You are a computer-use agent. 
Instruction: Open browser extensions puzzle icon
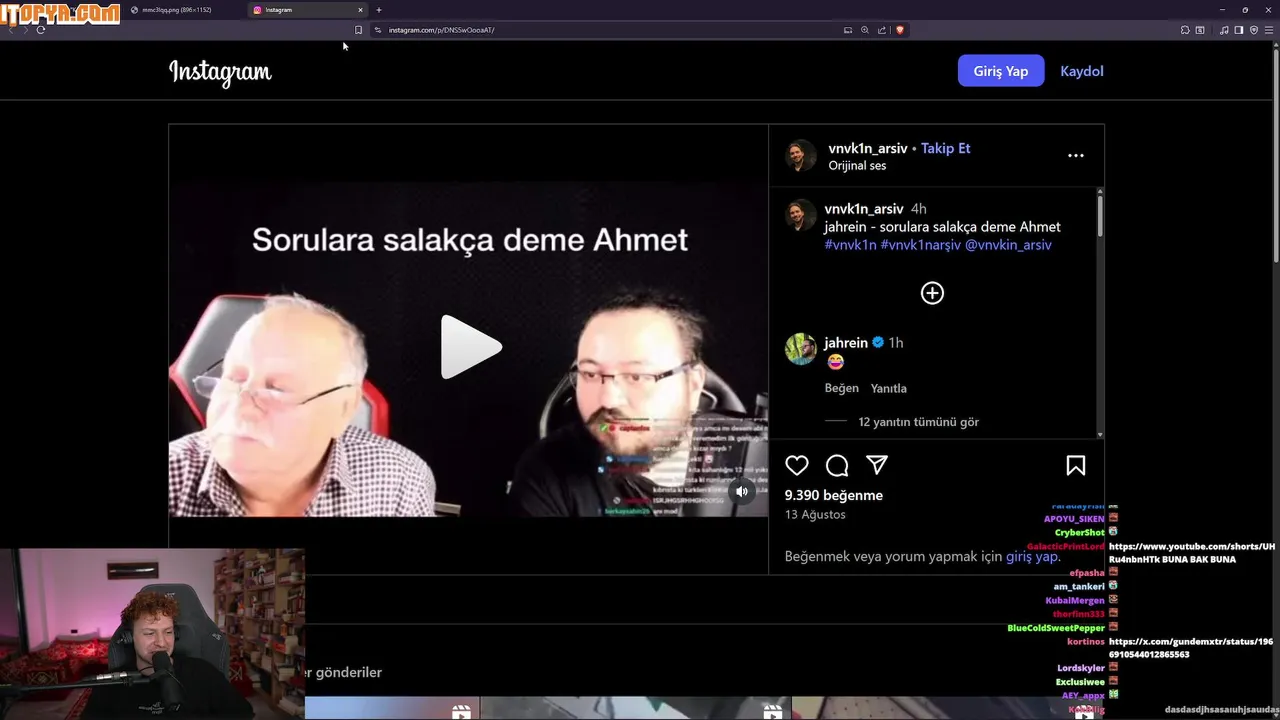click(1185, 30)
